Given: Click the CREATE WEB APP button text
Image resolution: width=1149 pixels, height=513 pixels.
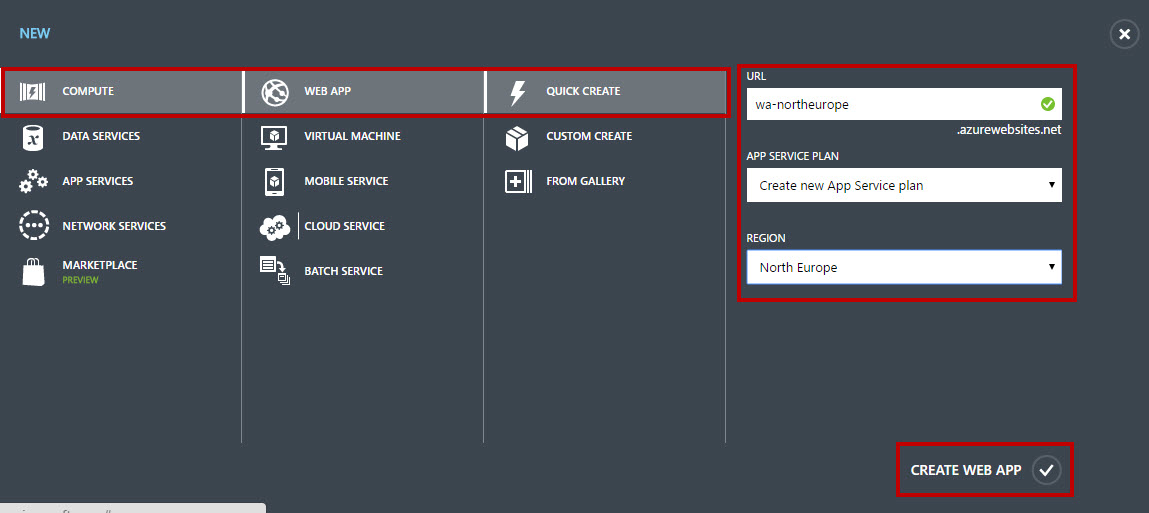Looking at the screenshot, I should tap(966, 470).
